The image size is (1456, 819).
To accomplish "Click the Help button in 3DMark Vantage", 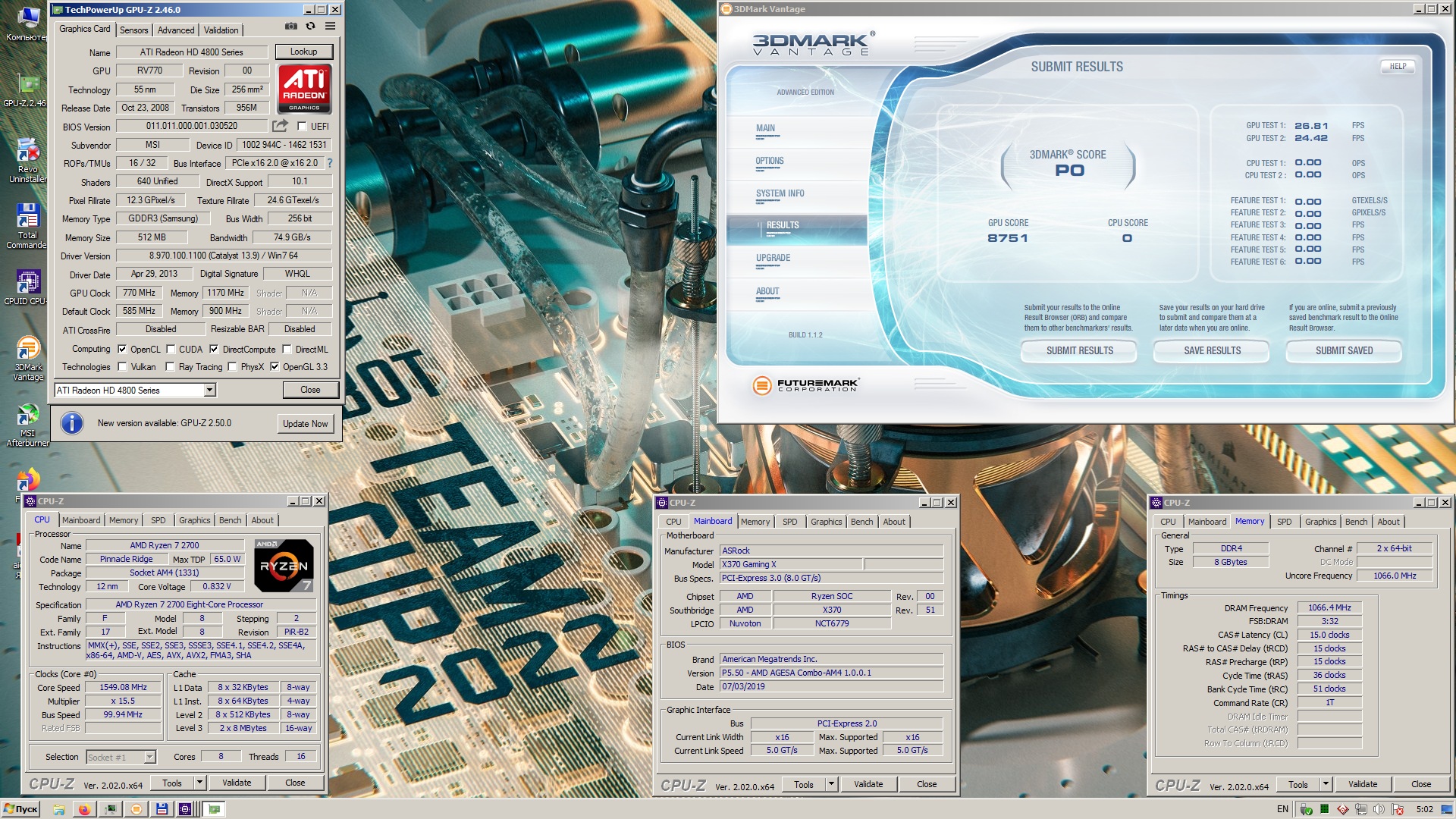I will click(1398, 67).
